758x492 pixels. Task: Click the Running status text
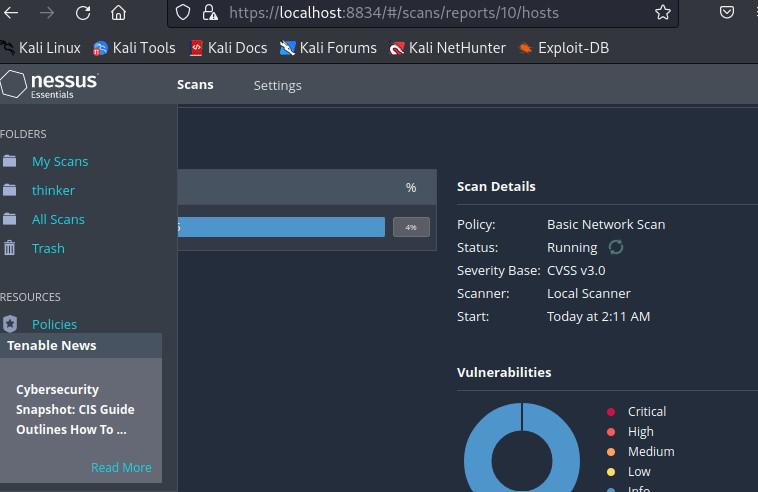pos(572,247)
